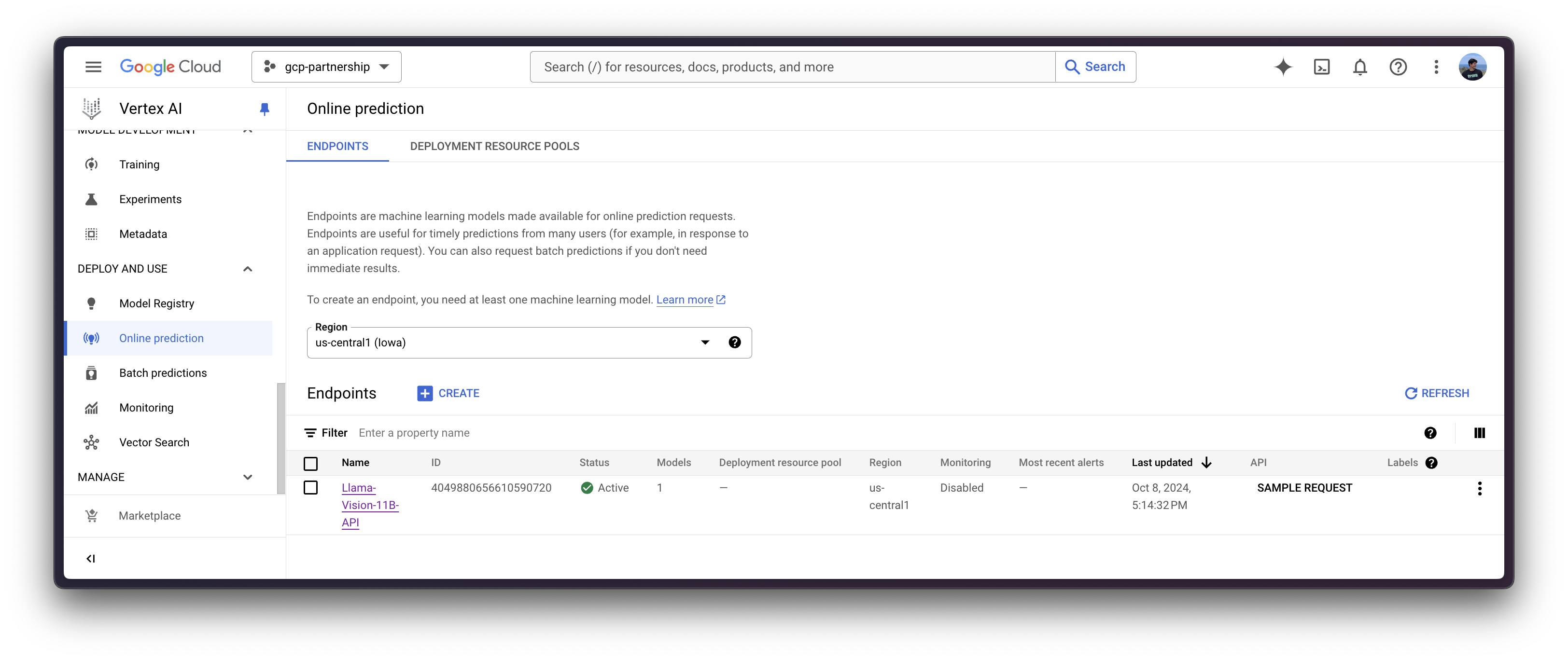
Task: Select the Endpoints tab
Action: coord(338,146)
